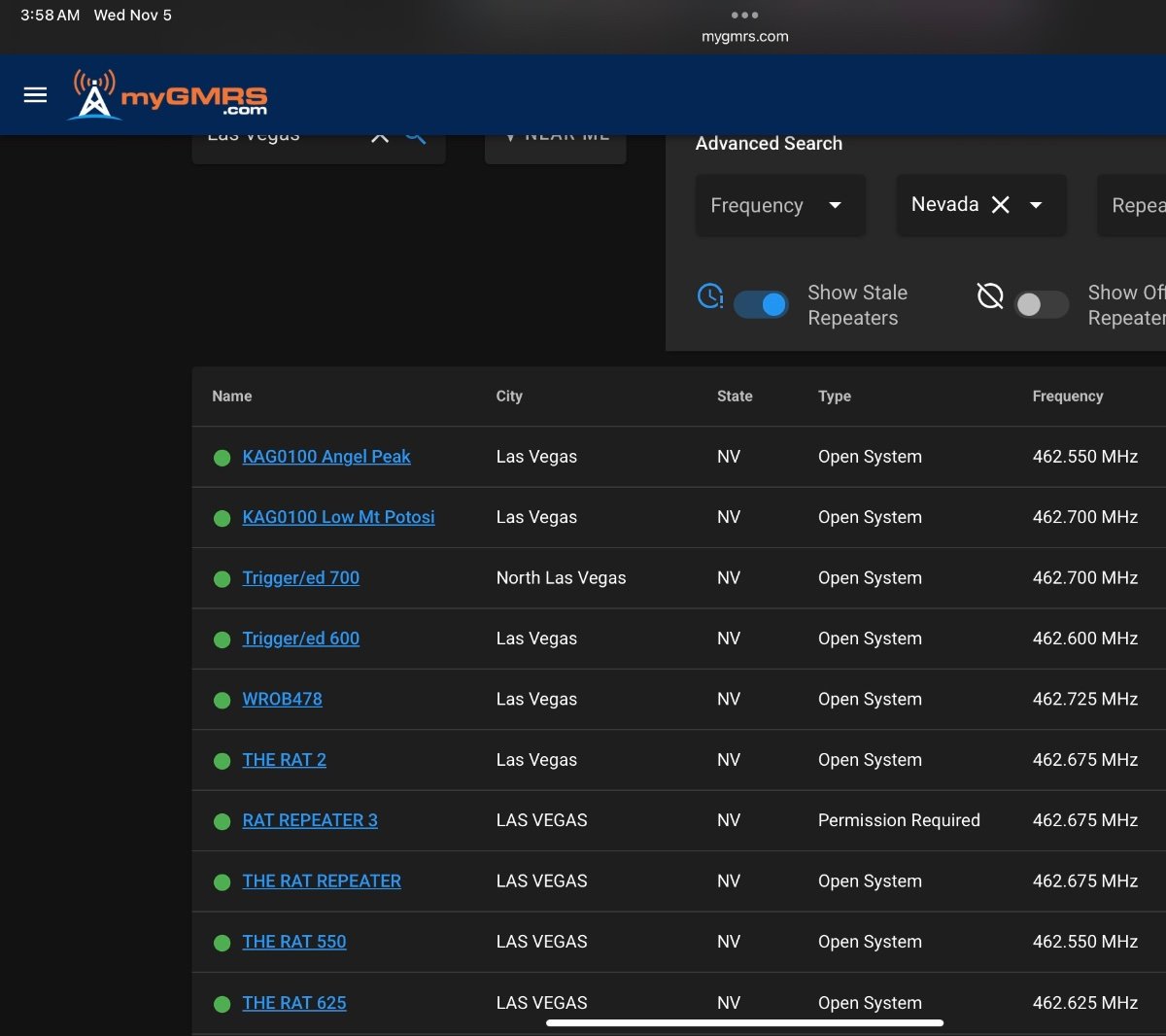
Task: Enable the Show Offline Repeaters switch
Action: 1041,305
